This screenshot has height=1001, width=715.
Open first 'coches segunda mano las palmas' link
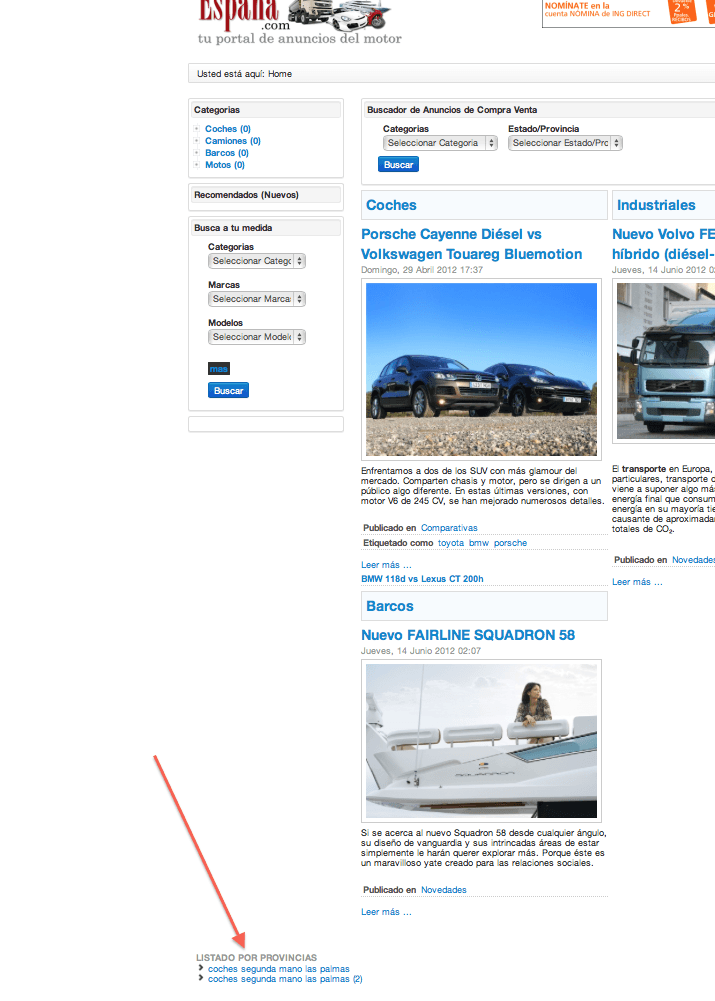click(x=278, y=969)
